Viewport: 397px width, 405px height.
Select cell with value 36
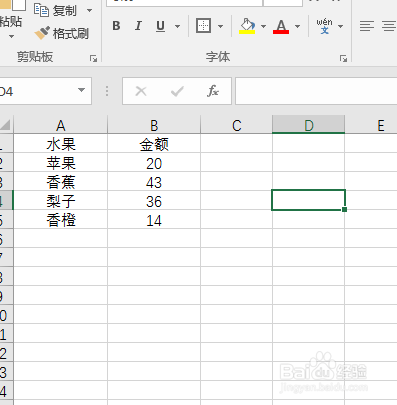154,201
